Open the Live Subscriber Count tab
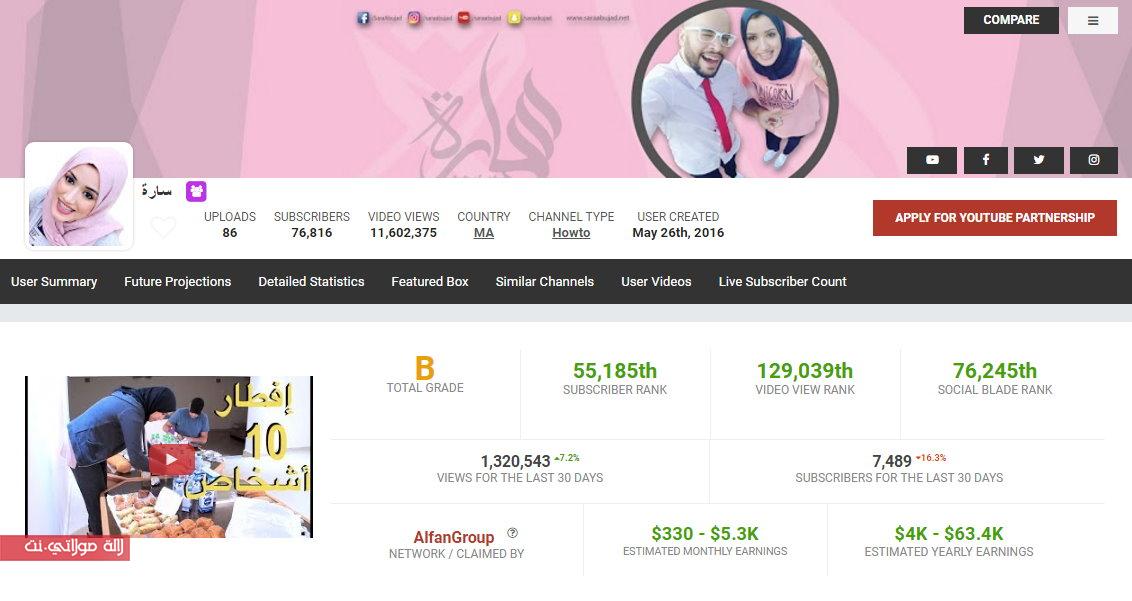The width and height of the screenshot is (1132, 601). click(x=782, y=282)
